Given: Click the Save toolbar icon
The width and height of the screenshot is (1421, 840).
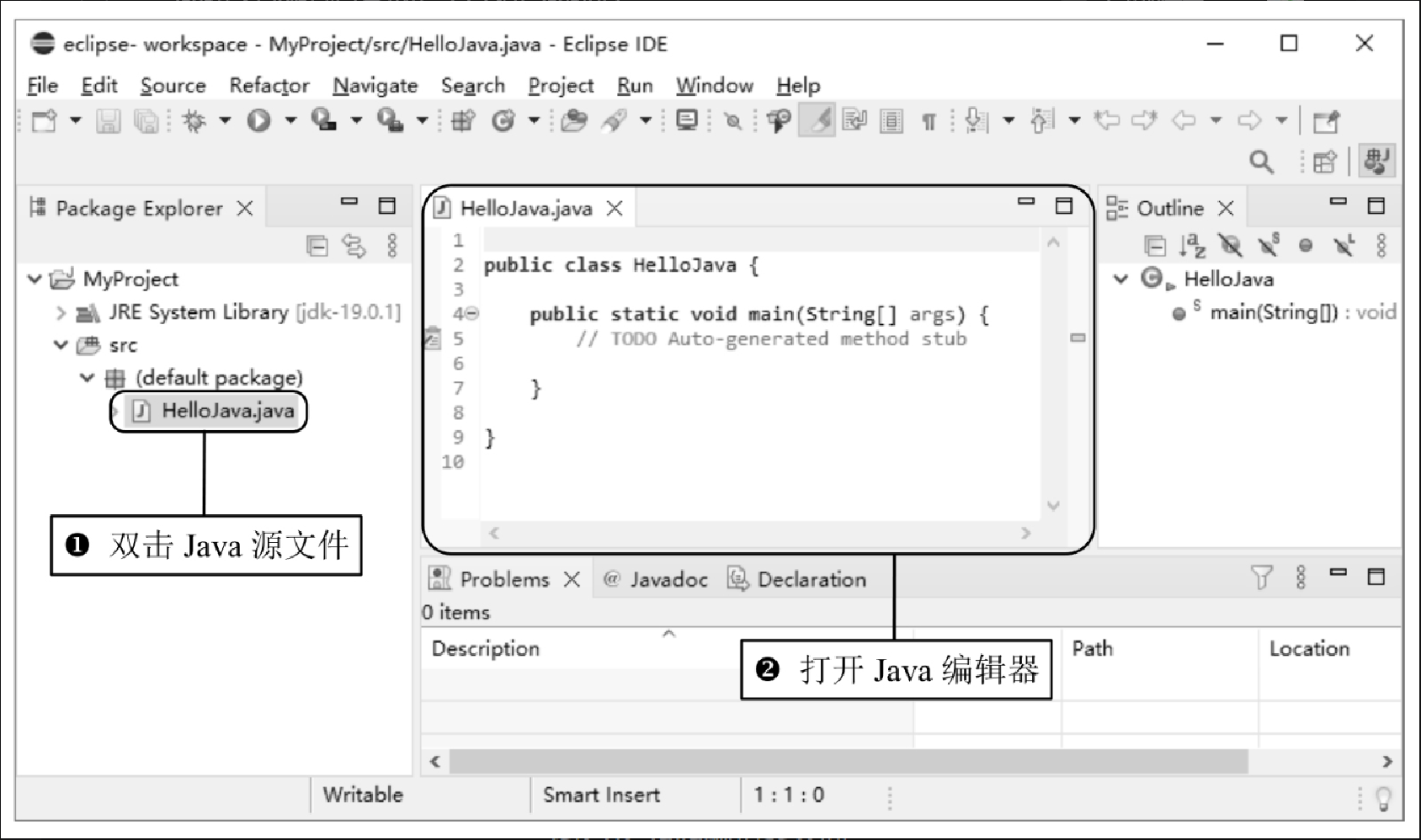Looking at the screenshot, I should pyautogui.click(x=108, y=121).
